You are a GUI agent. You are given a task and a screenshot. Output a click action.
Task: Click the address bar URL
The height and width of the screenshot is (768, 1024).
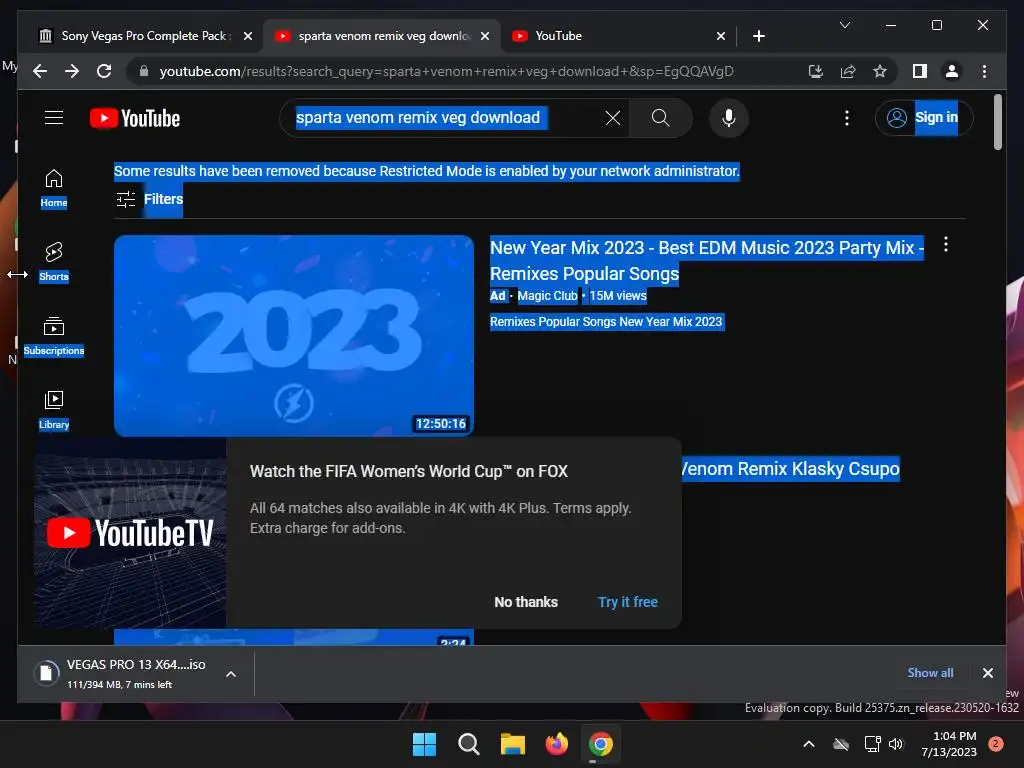click(446, 71)
